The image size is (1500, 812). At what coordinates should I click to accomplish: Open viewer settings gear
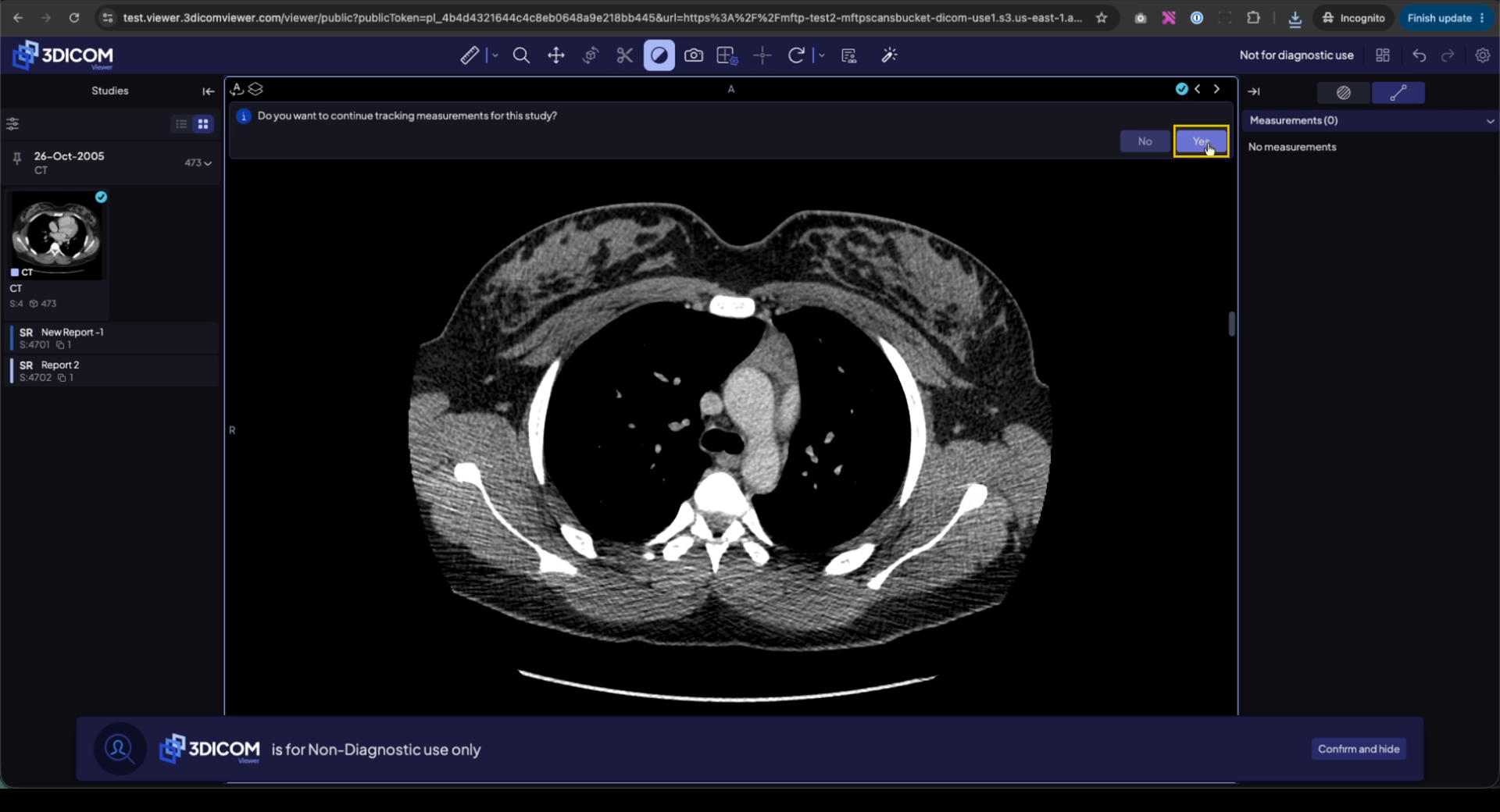tap(1483, 55)
